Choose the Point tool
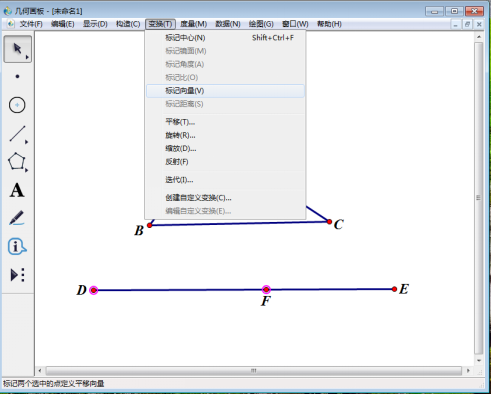Viewport: 492px width, 394px height. tap(17, 76)
